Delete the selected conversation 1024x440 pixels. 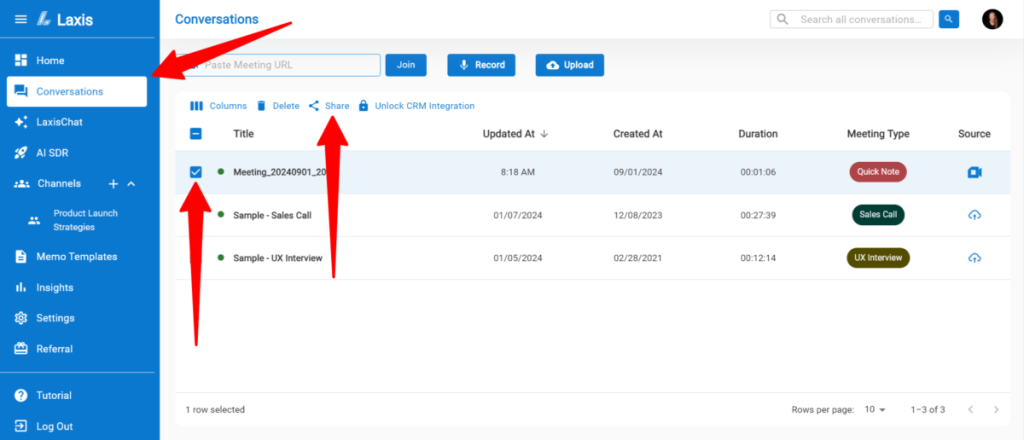click(x=277, y=106)
